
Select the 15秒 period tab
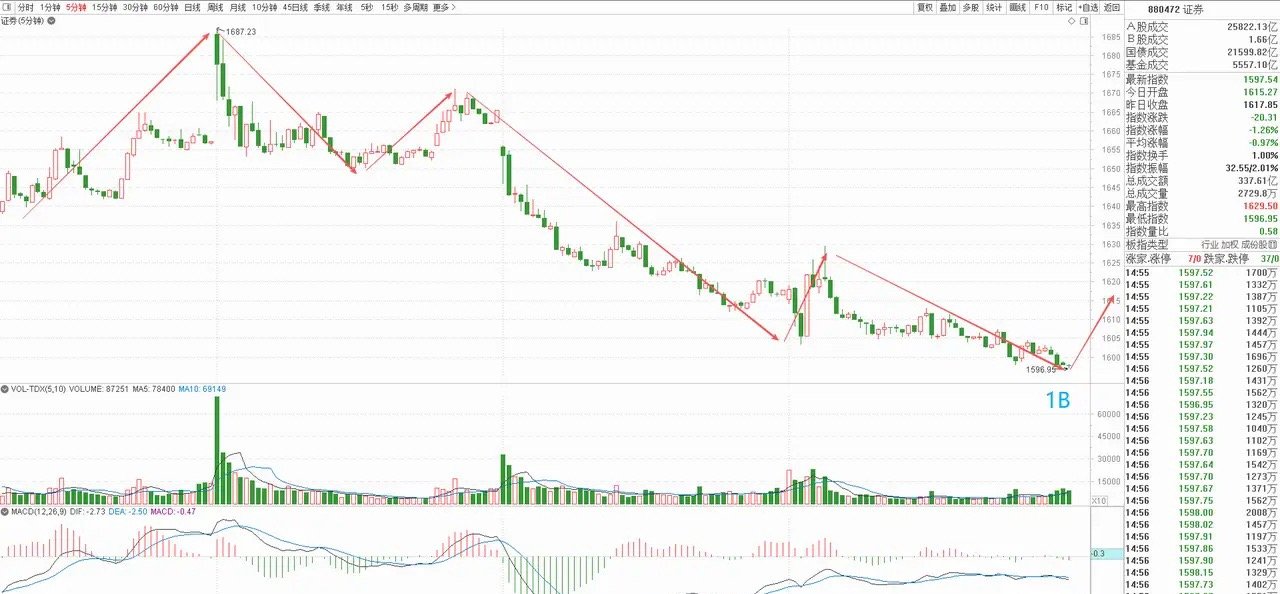click(x=389, y=7)
